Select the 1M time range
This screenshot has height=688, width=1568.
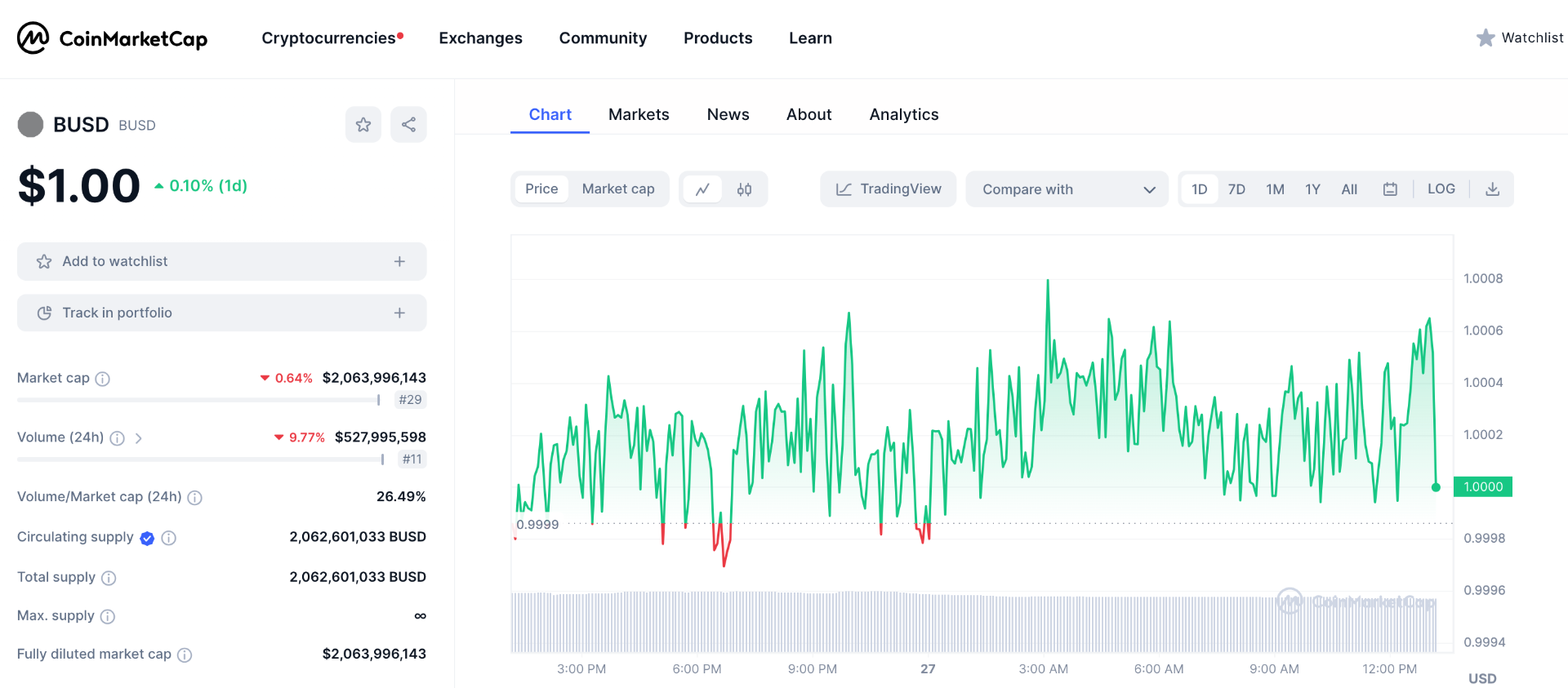[1275, 189]
